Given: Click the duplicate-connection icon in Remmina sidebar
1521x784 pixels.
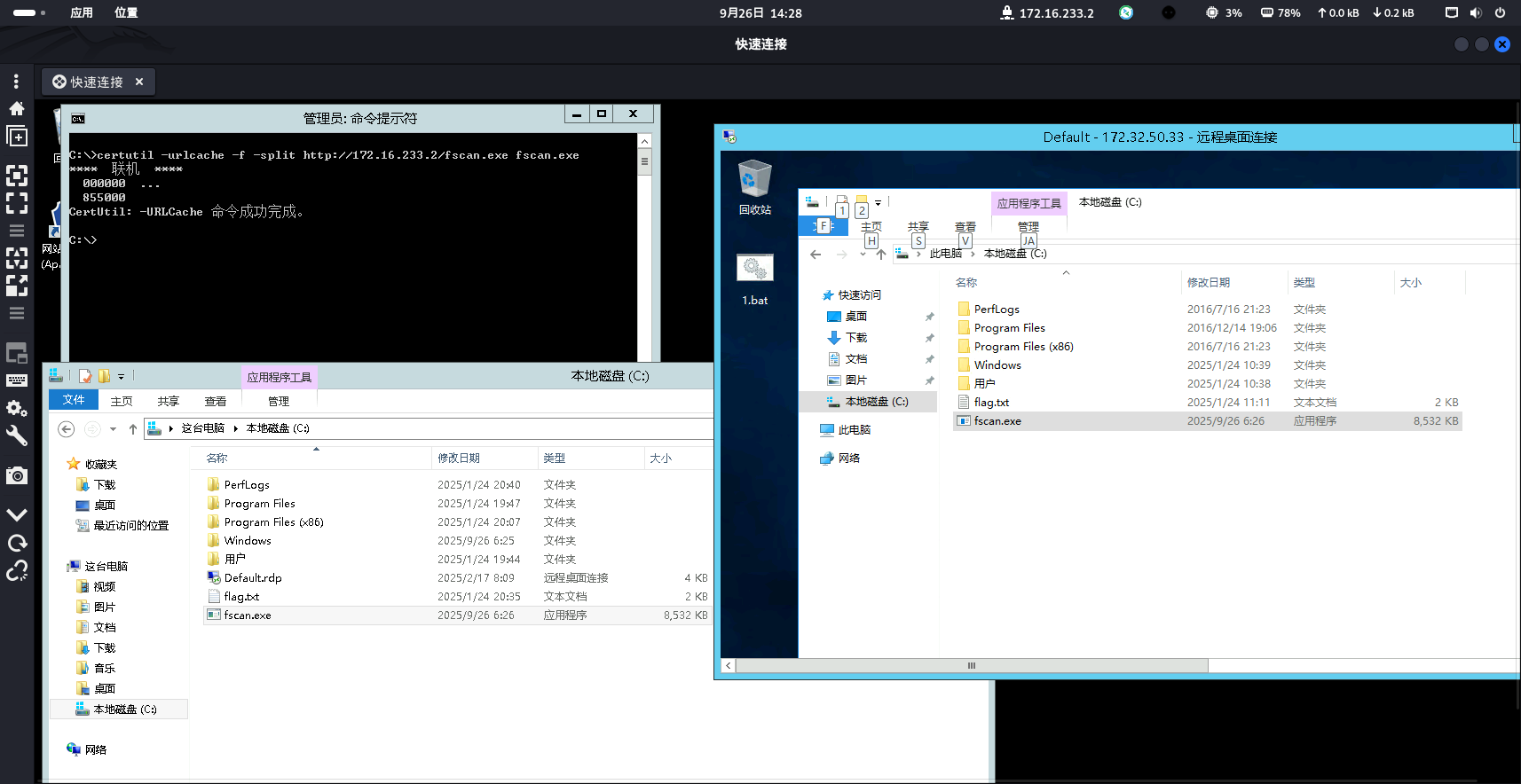Looking at the screenshot, I should (16, 136).
